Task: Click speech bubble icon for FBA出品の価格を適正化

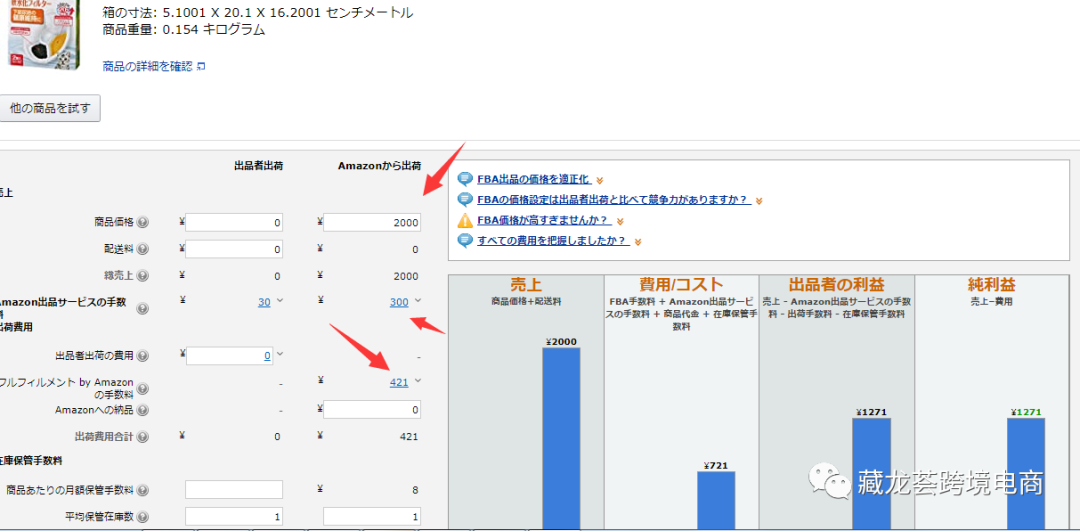Action: 466,180
